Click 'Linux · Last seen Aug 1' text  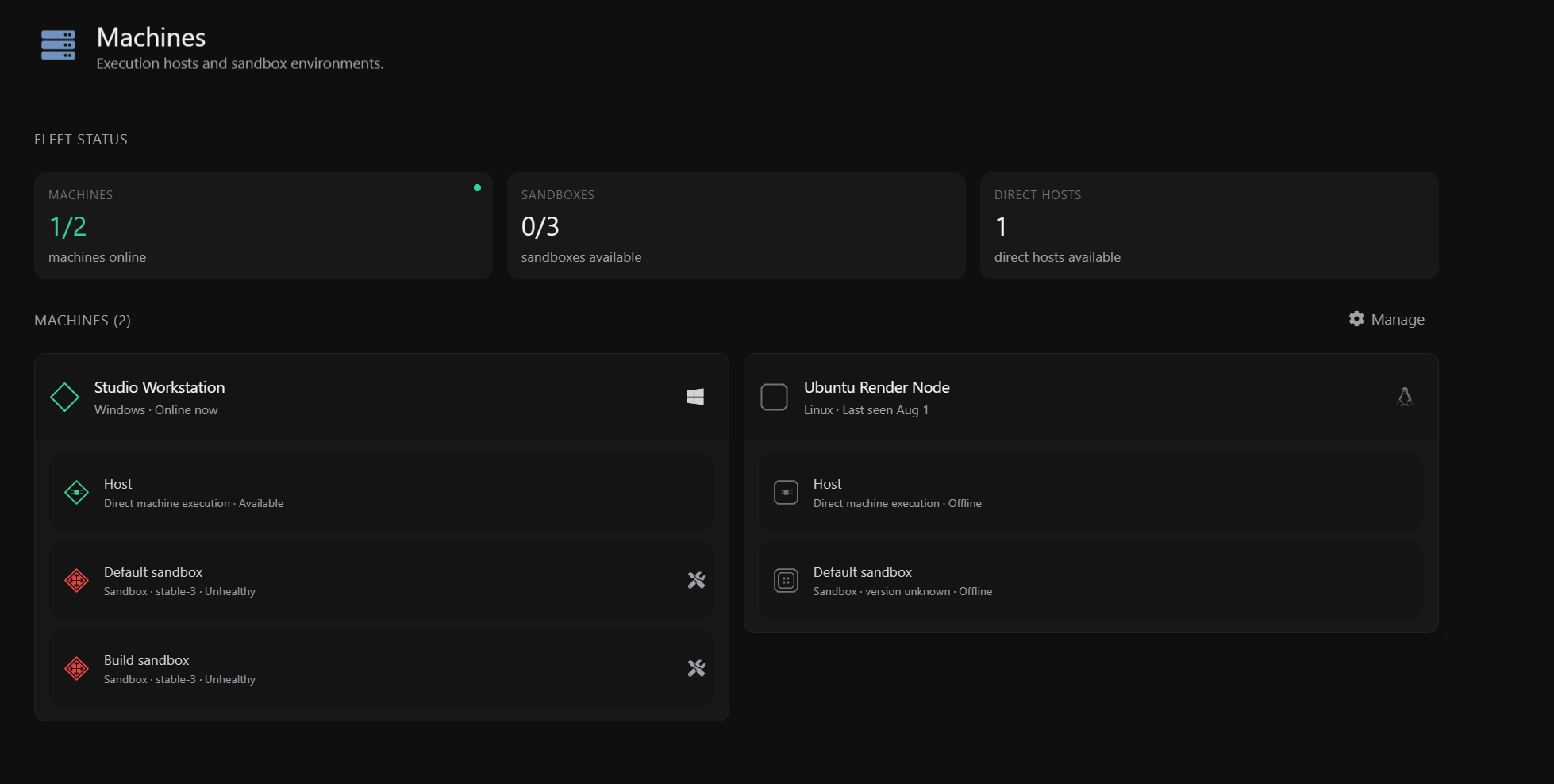pos(866,410)
